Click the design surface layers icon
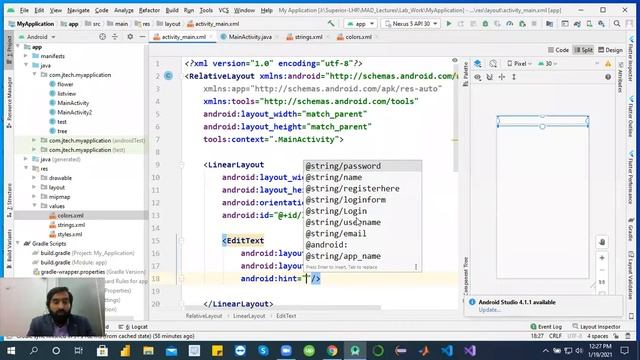The height and width of the screenshot is (360, 640). 478,64
